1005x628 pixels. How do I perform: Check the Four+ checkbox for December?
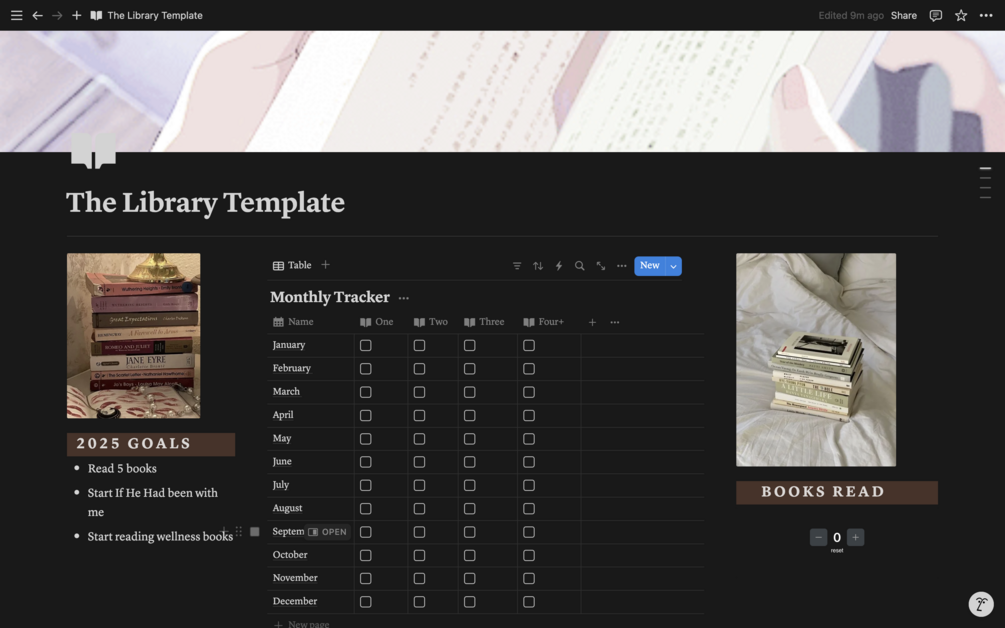click(528, 601)
